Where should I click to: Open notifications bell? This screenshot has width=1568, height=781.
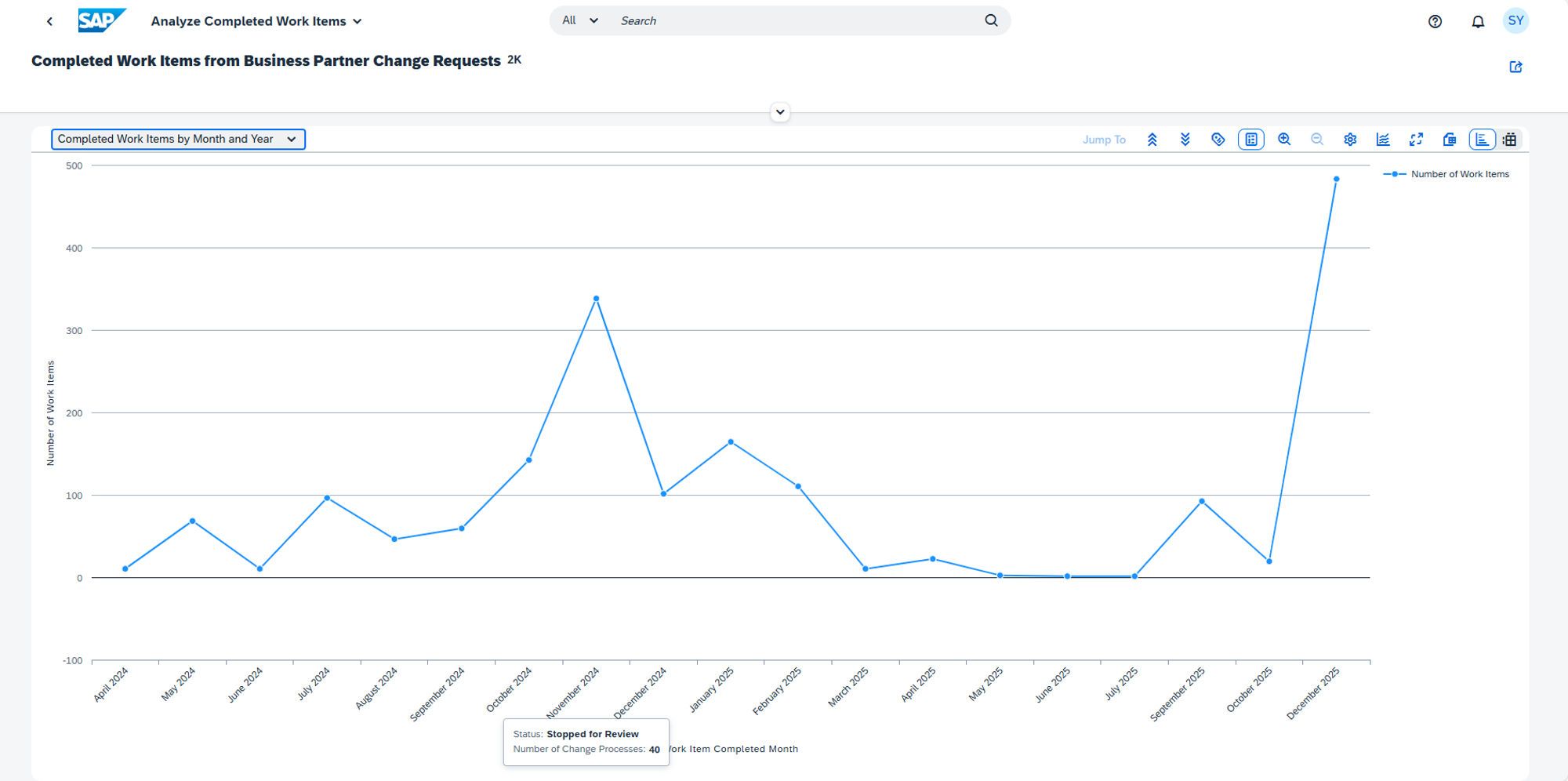coord(1478,21)
